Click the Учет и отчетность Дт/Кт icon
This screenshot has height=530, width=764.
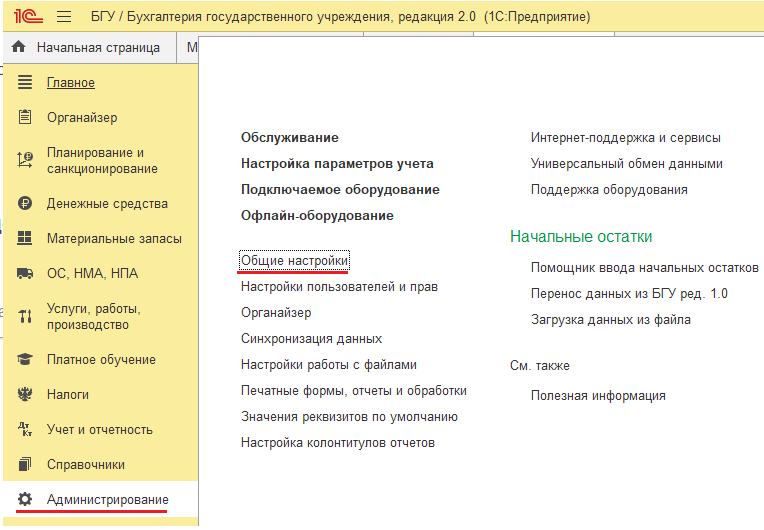point(25,429)
